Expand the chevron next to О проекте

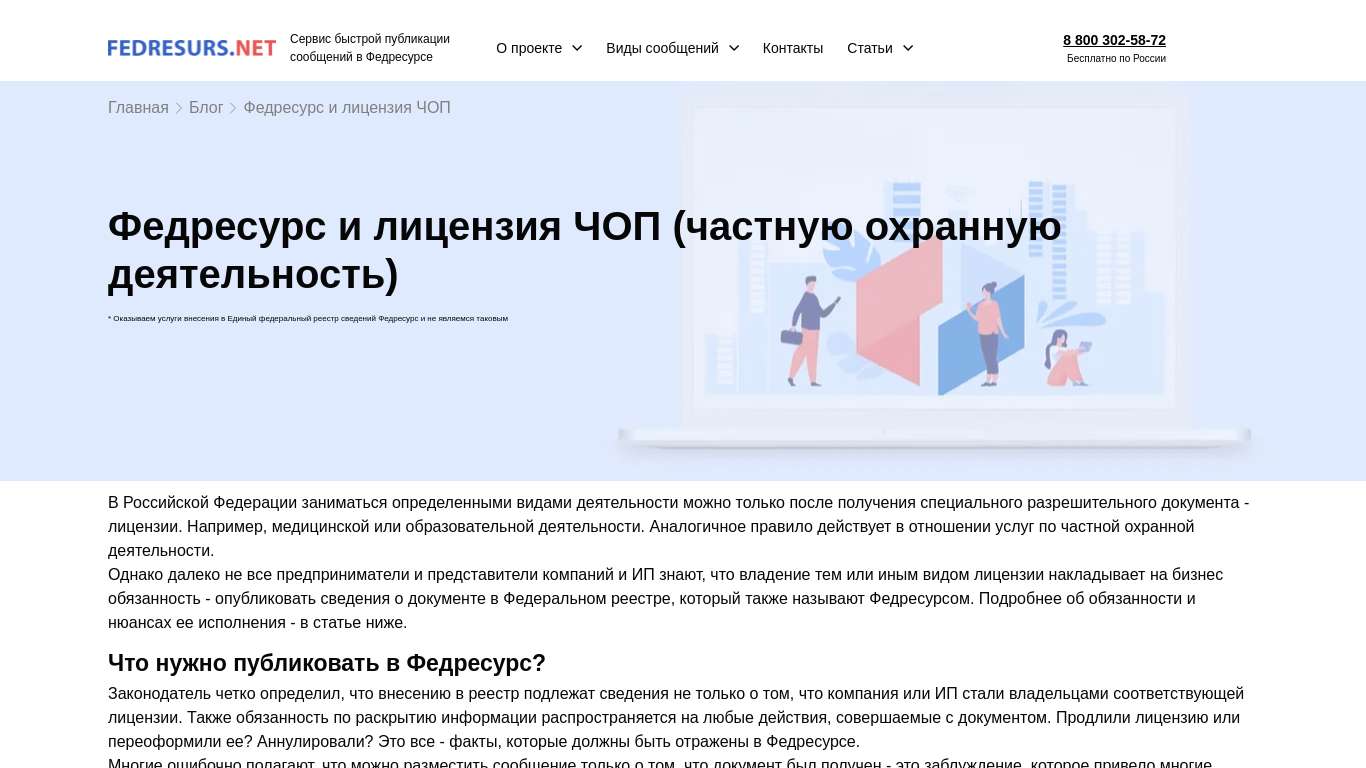coord(577,48)
